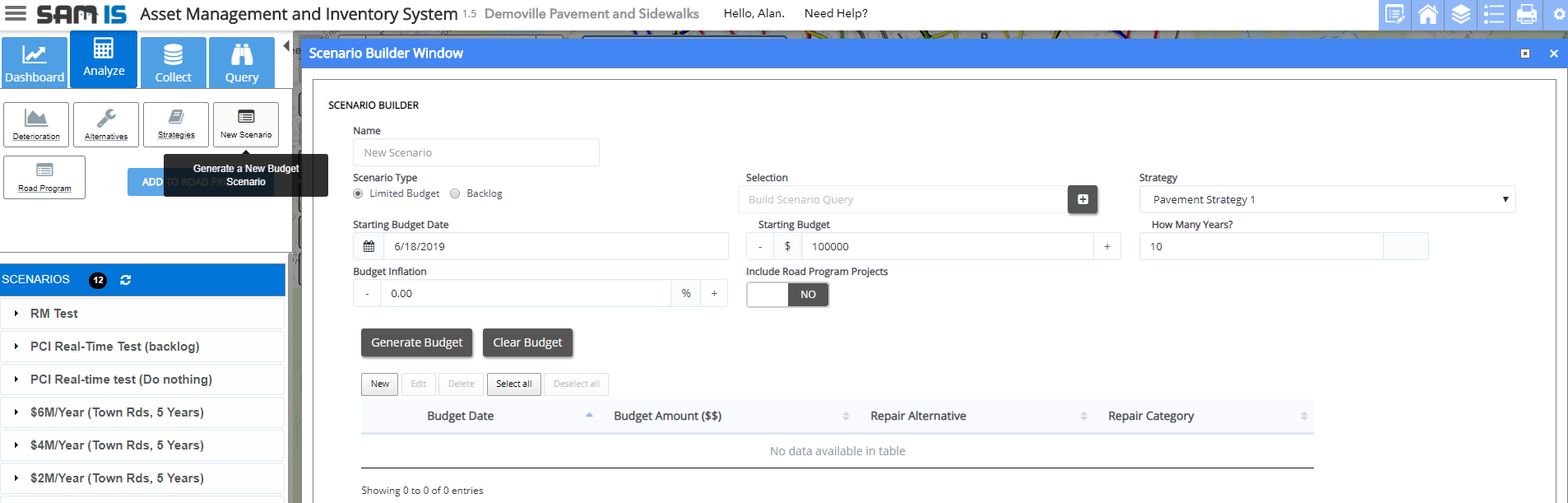Switch to the Dashboard tab

coord(35,63)
